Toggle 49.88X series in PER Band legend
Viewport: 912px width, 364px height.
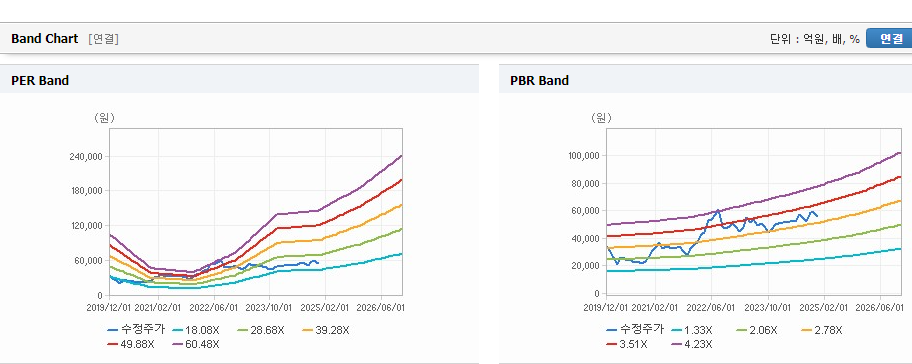coord(131,344)
